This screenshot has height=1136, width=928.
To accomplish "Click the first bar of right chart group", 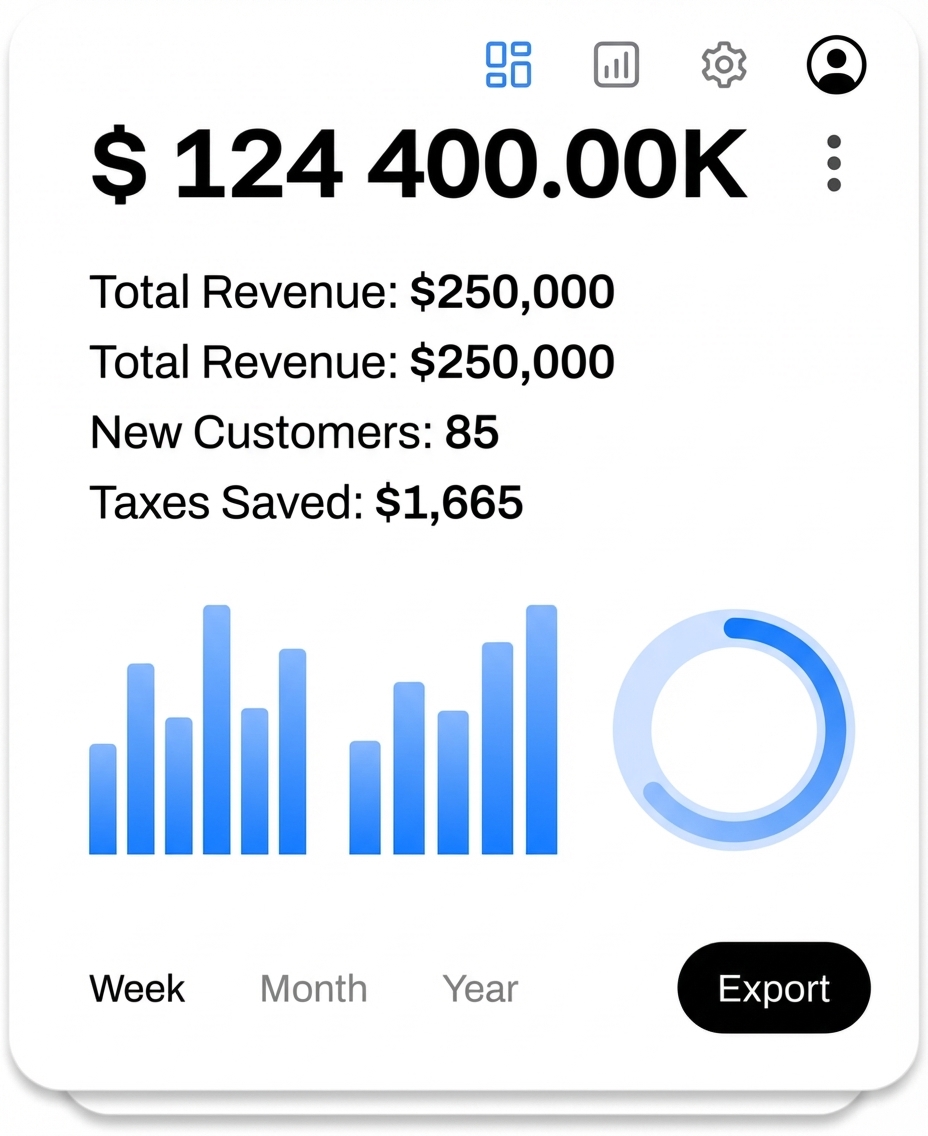I will 365,797.
